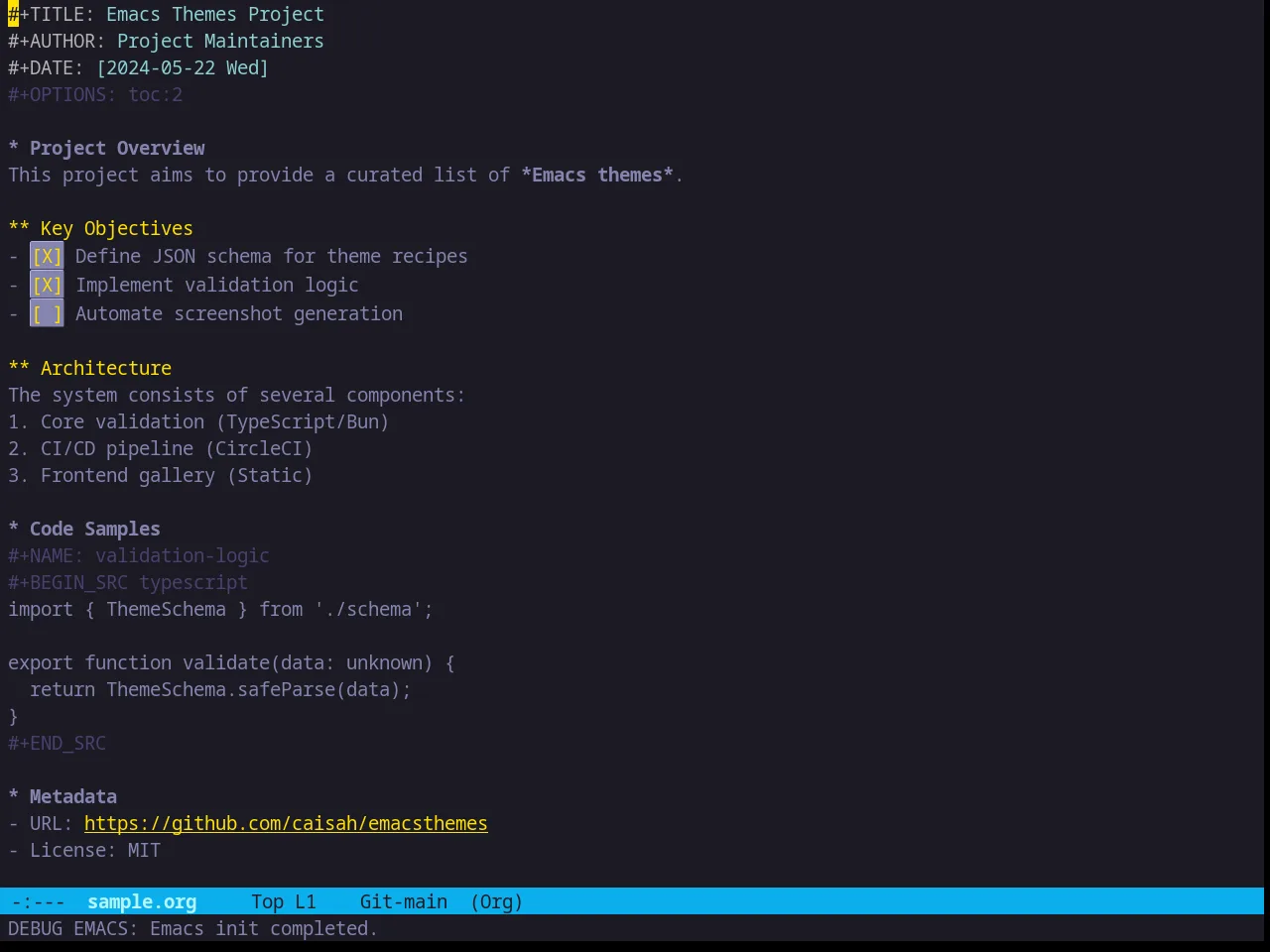Uncheck the 'Implement validation logic' checkbox
1270x952 pixels.
point(47,286)
